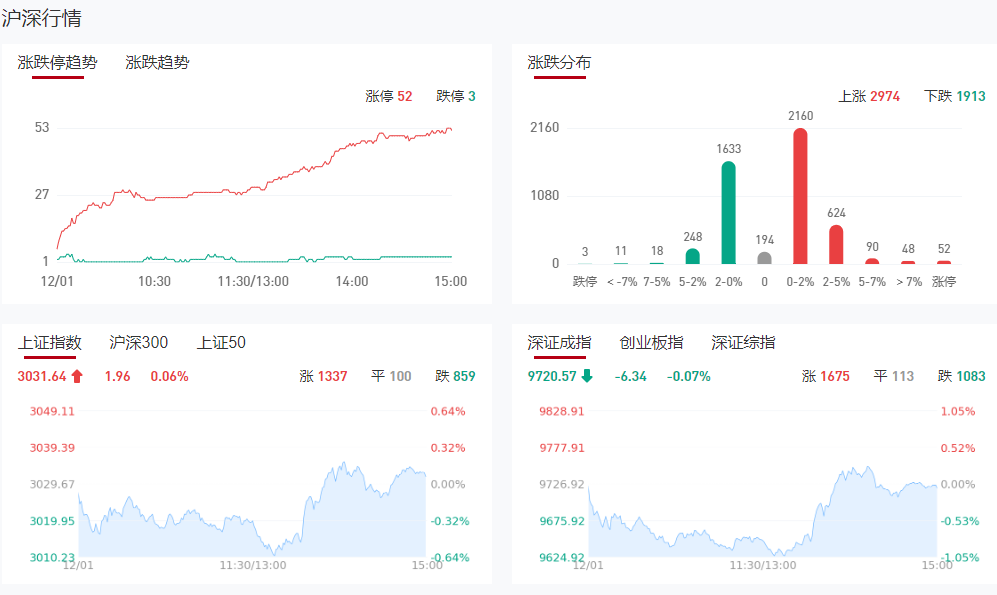Click the 跌停 3 count label
This screenshot has width=997, height=595.
[456, 97]
